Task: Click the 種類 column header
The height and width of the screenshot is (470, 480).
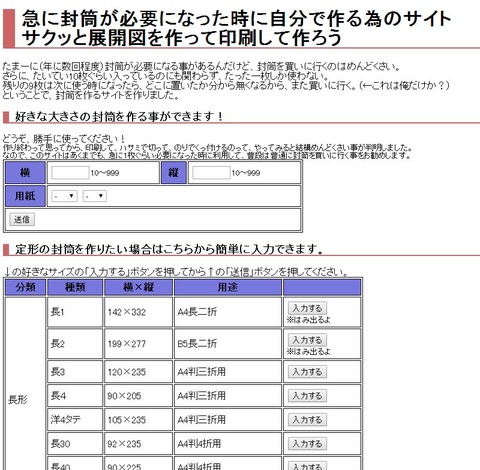Action: pos(75,287)
